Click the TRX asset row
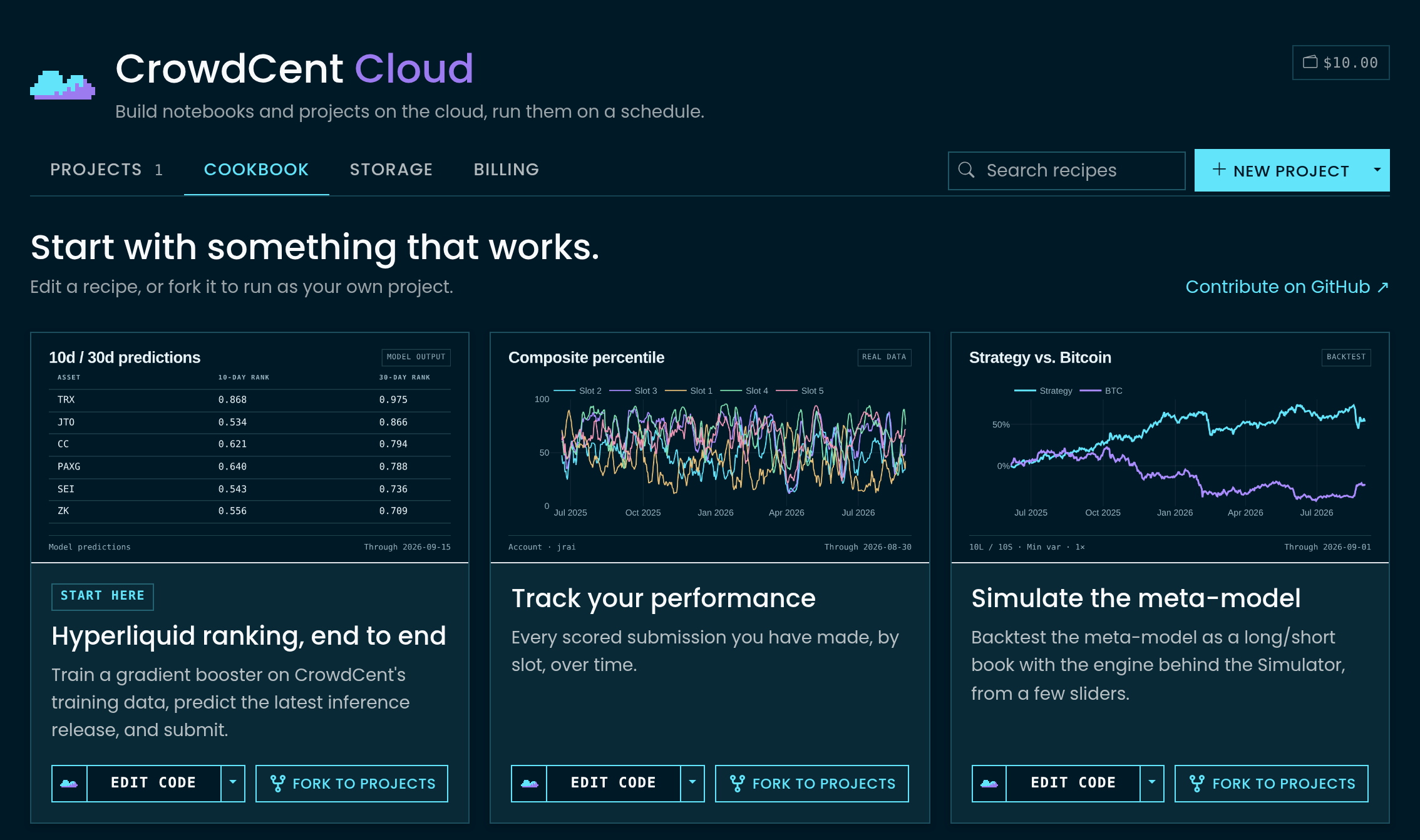Image resolution: width=1420 pixels, height=840 pixels. [250, 400]
